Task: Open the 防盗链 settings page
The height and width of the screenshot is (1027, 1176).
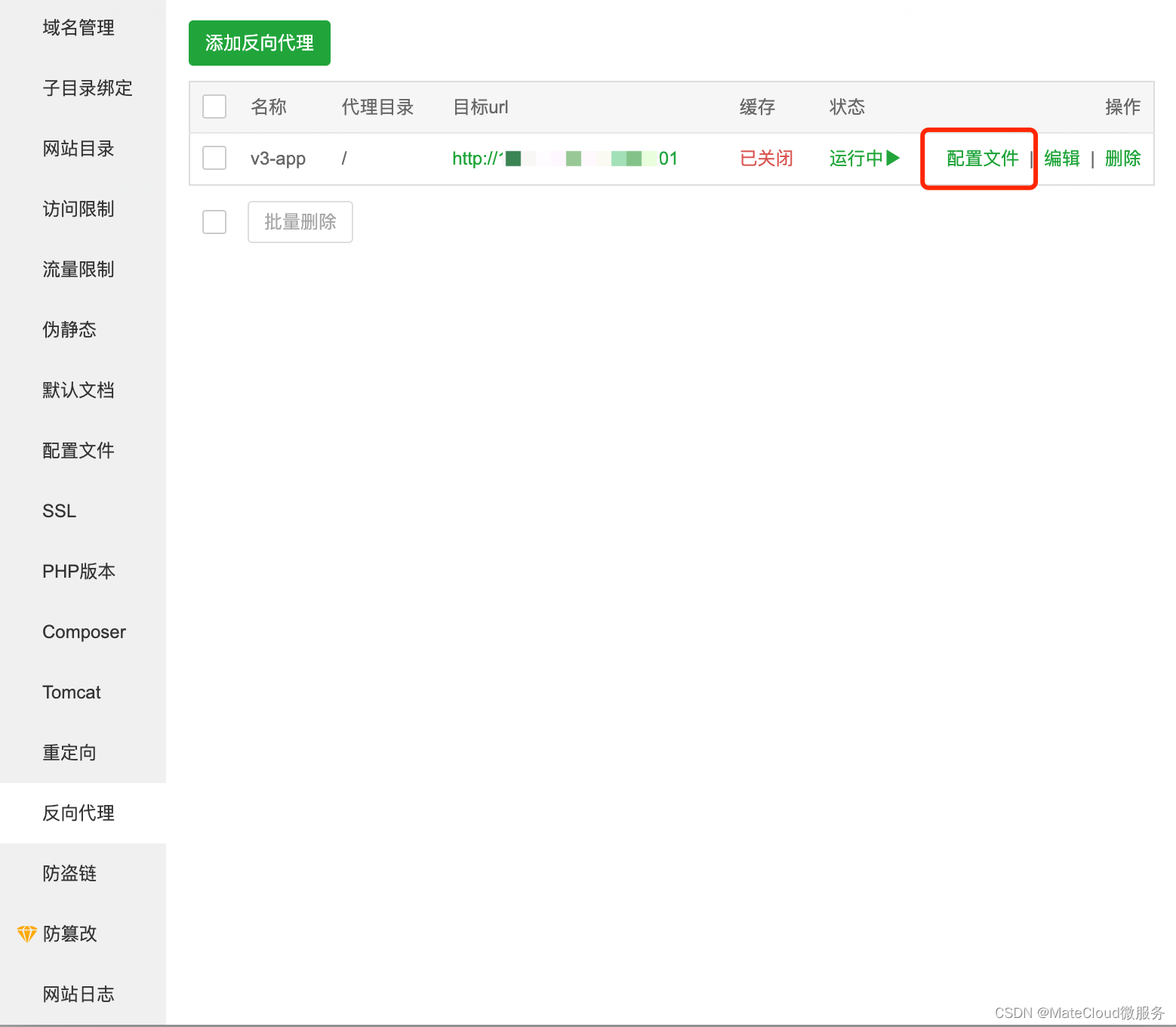Action: coord(69,874)
